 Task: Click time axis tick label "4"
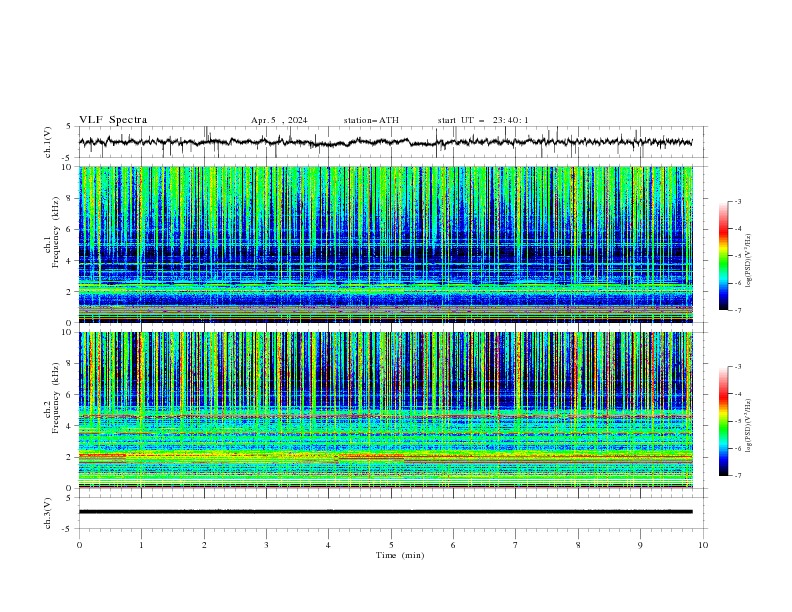point(329,545)
